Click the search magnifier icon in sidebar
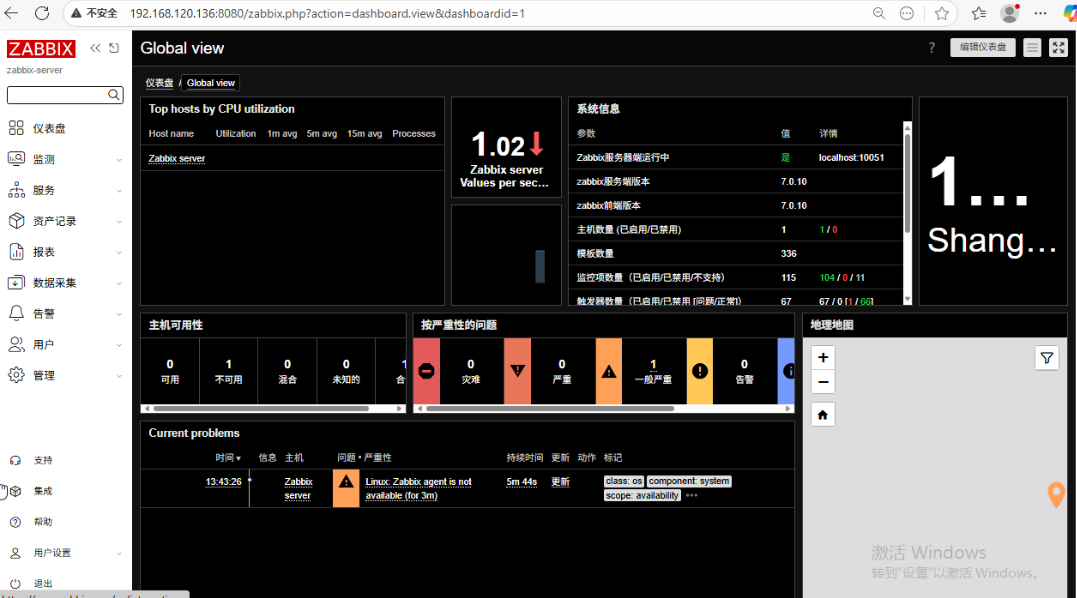 [x=114, y=95]
